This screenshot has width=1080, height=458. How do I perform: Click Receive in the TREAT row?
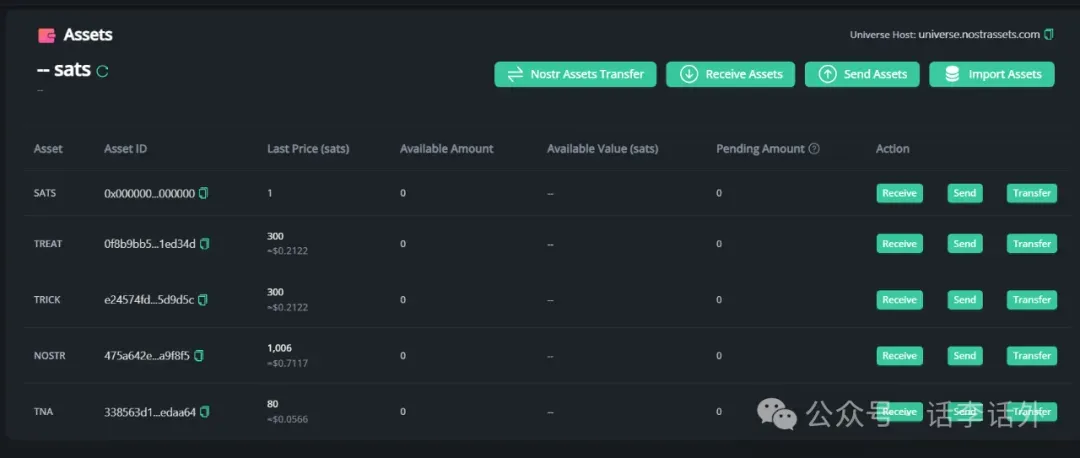point(900,244)
